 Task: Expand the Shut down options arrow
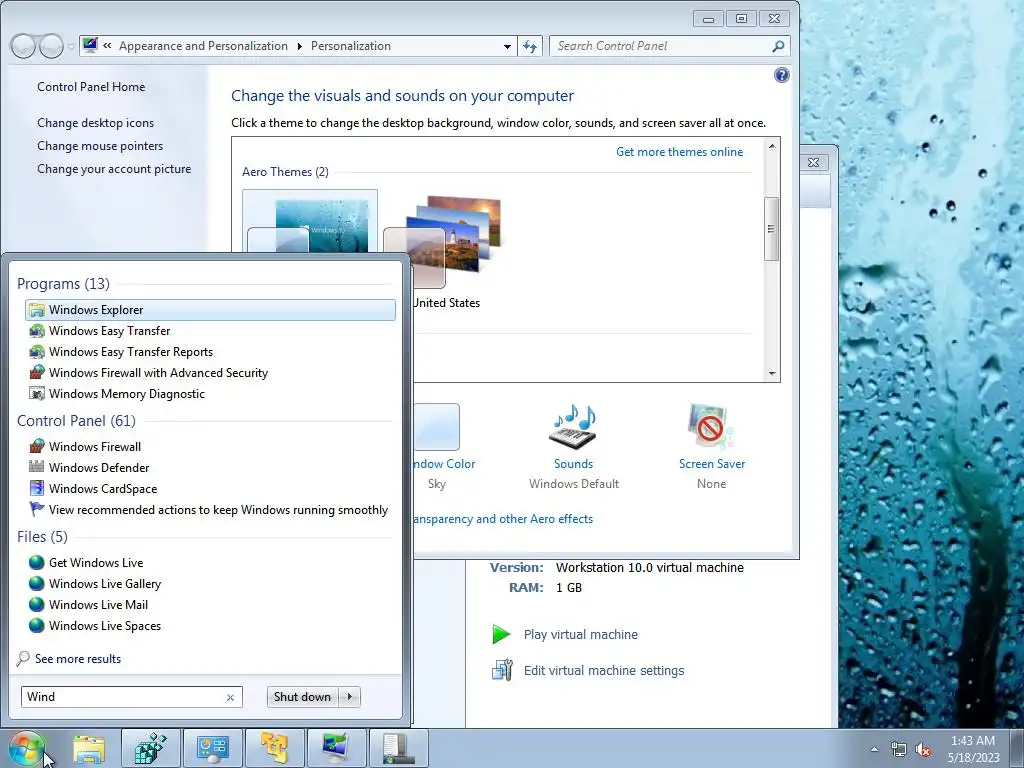(x=350, y=697)
